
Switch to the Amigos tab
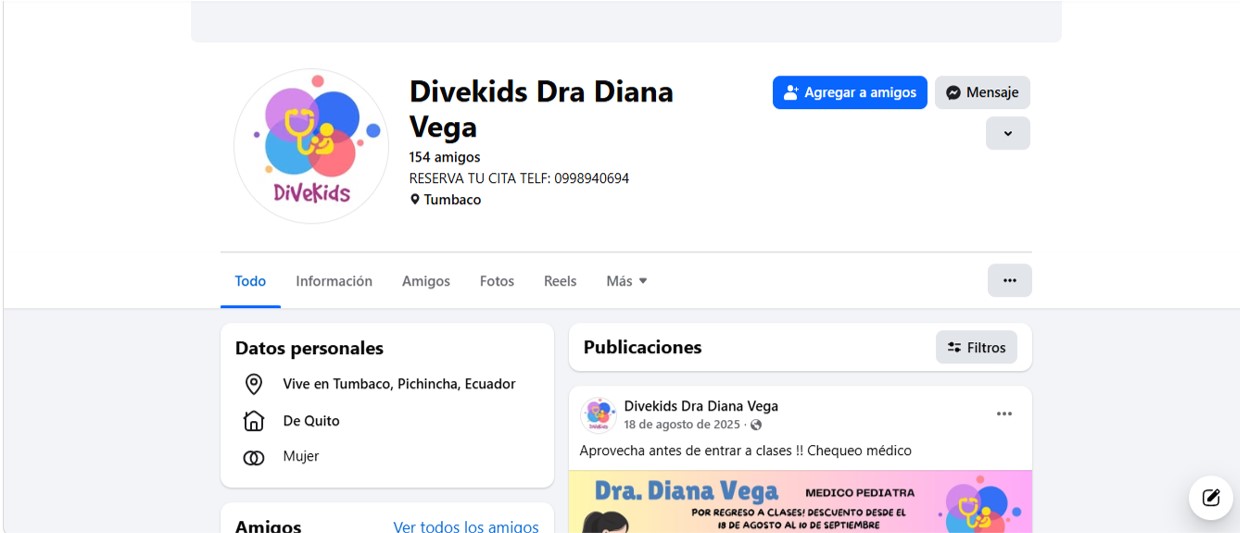(426, 281)
